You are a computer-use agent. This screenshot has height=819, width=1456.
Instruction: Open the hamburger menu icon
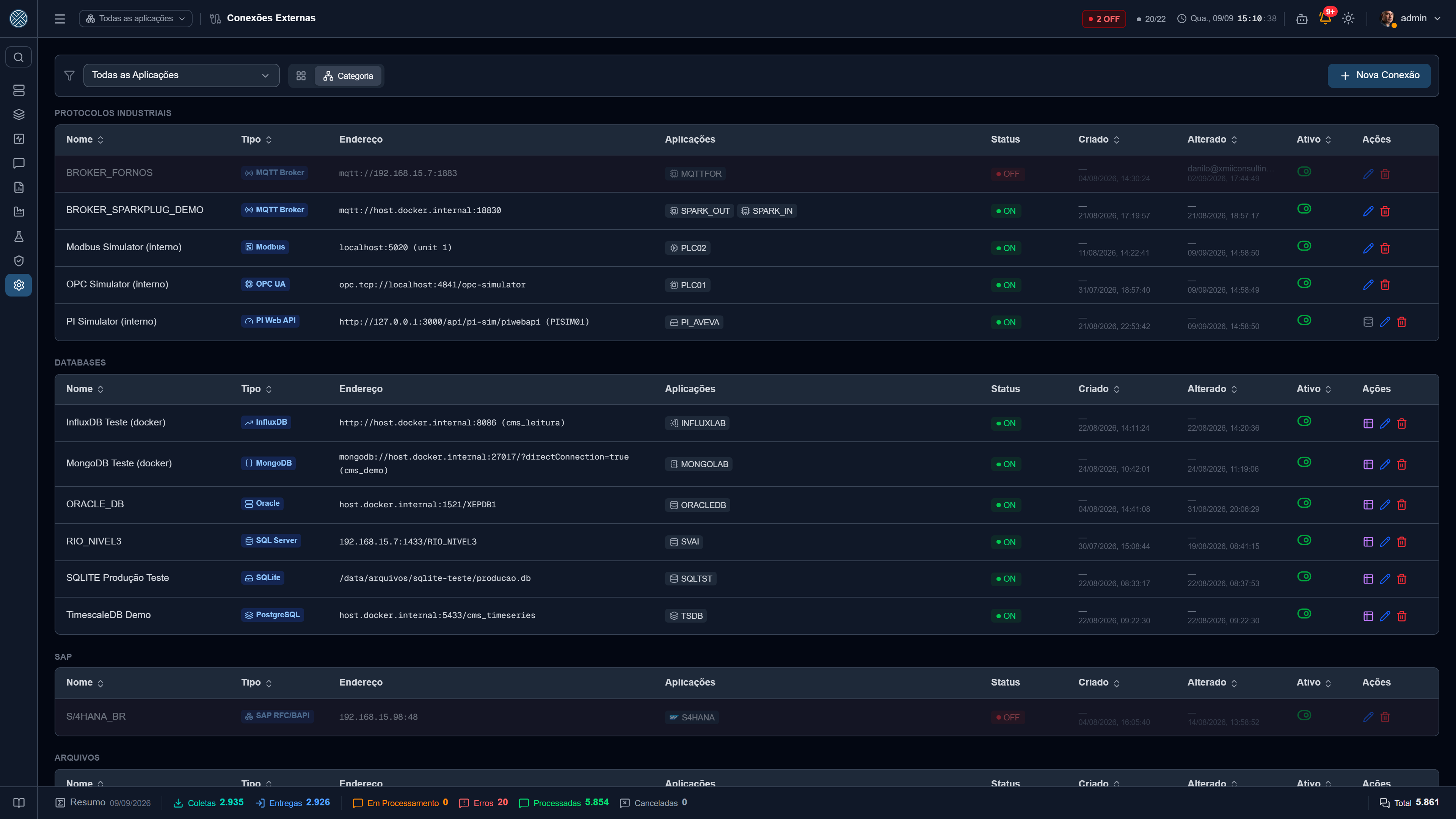coord(60,19)
